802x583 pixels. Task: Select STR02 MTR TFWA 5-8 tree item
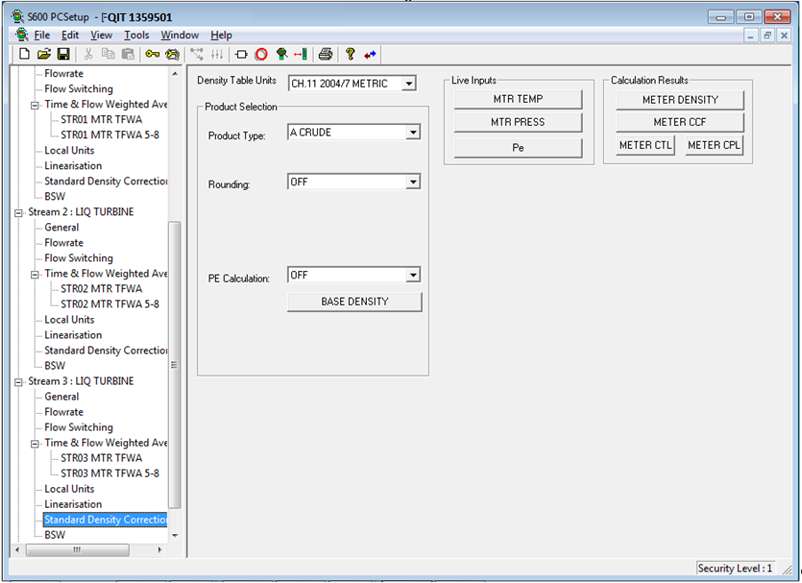coord(110,304)
